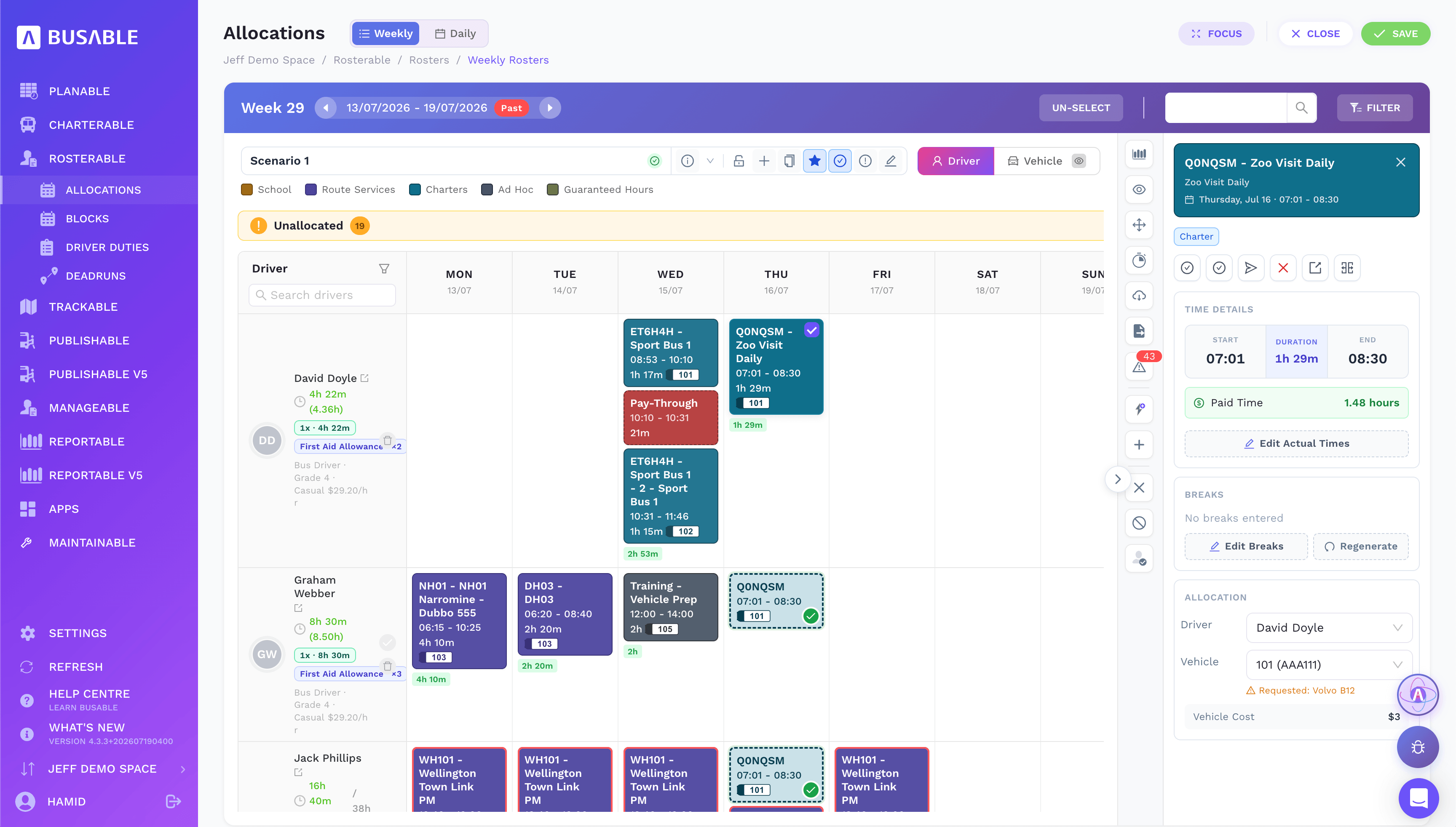This screenshot has height=827, width=1456.
Task: Click the red X cancel icon in detail panel
Action: 1283,267
